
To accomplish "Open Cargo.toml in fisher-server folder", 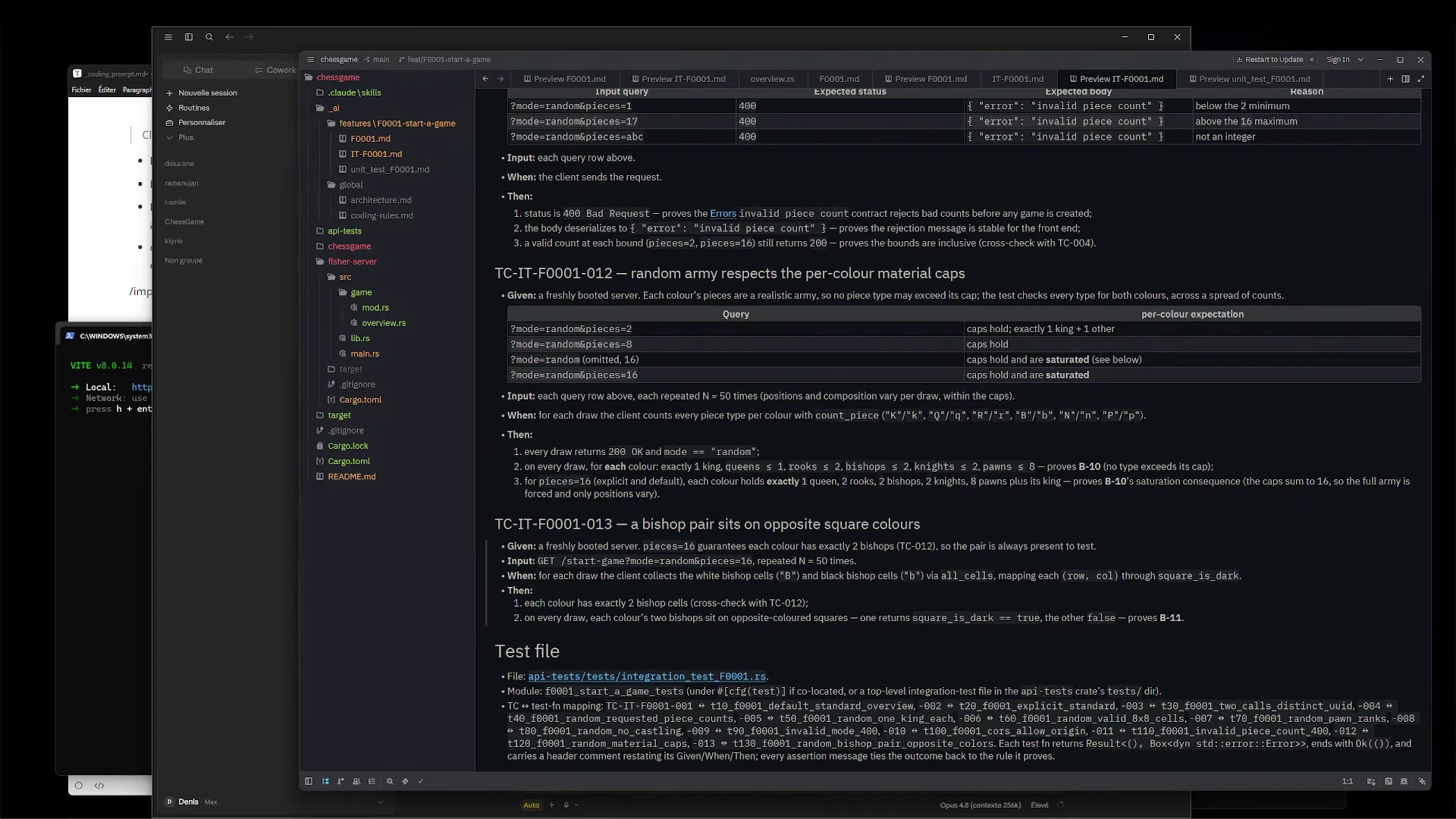I will pos(360,400).
